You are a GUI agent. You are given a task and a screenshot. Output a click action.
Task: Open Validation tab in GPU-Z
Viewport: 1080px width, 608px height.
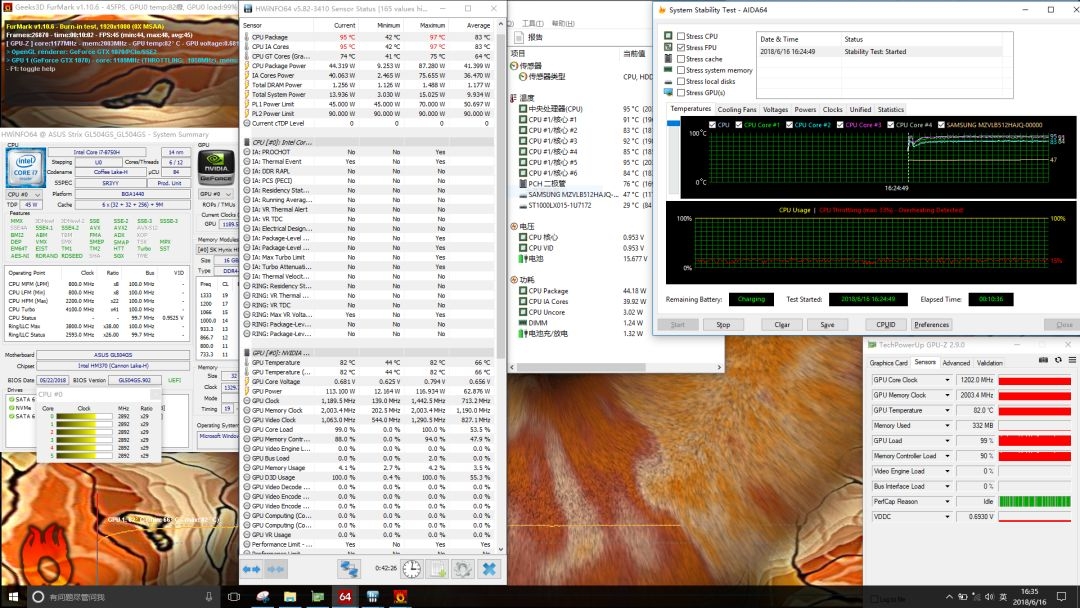989,363
